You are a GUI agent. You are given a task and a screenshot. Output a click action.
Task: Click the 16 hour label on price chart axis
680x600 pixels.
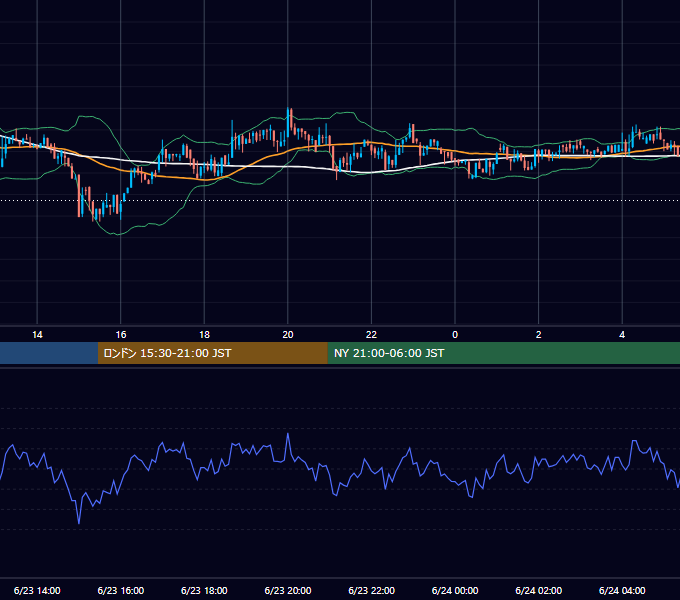point(121,335)
